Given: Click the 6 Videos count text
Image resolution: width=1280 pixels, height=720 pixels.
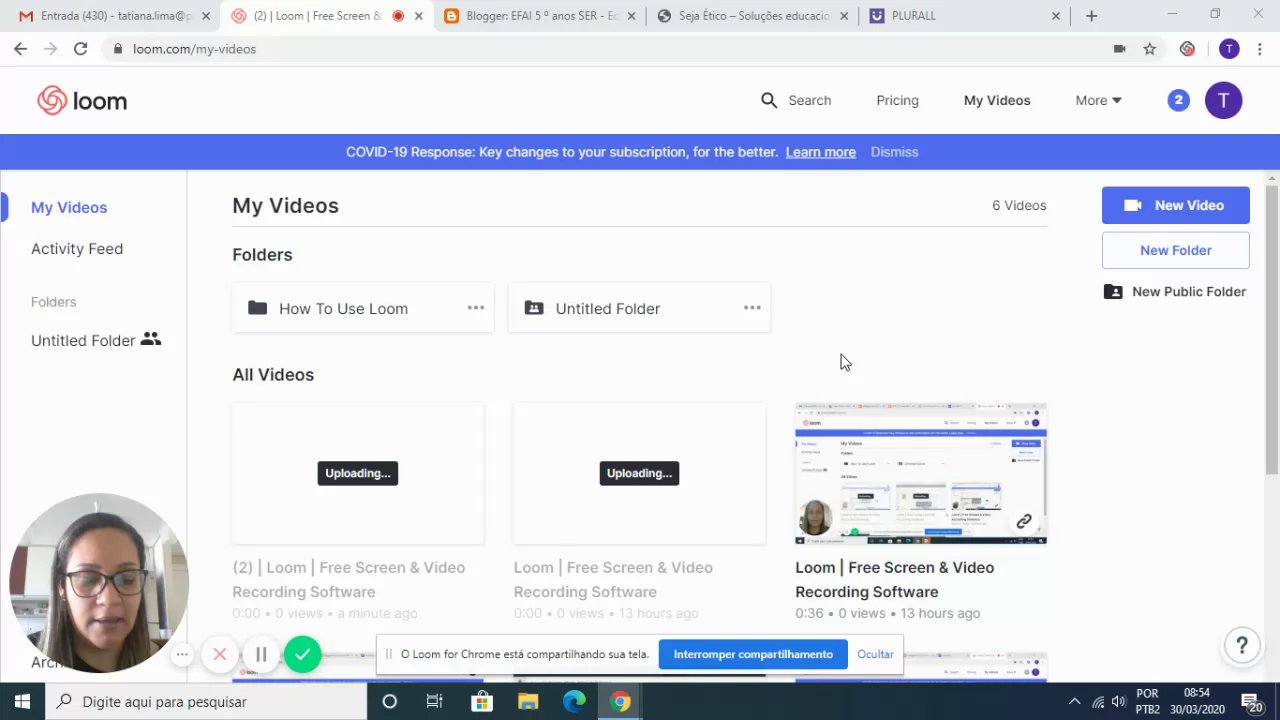Looking at the screenshot, I should click(1019, 205).
